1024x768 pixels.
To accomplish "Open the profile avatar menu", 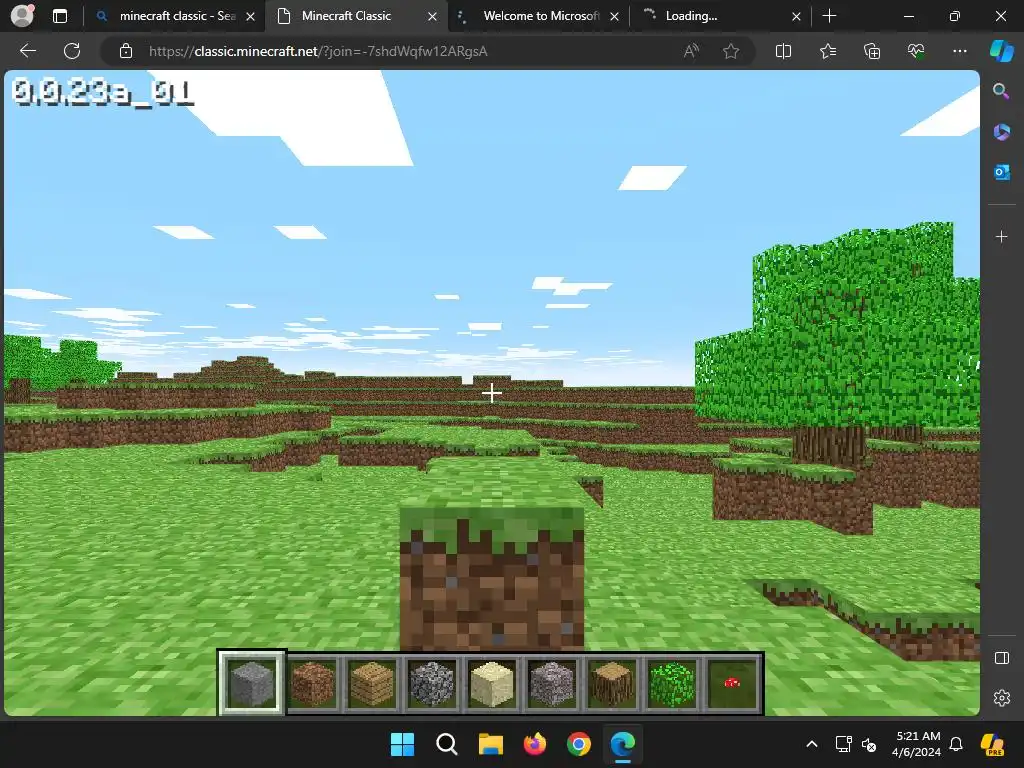I will (x=22, y=16).
